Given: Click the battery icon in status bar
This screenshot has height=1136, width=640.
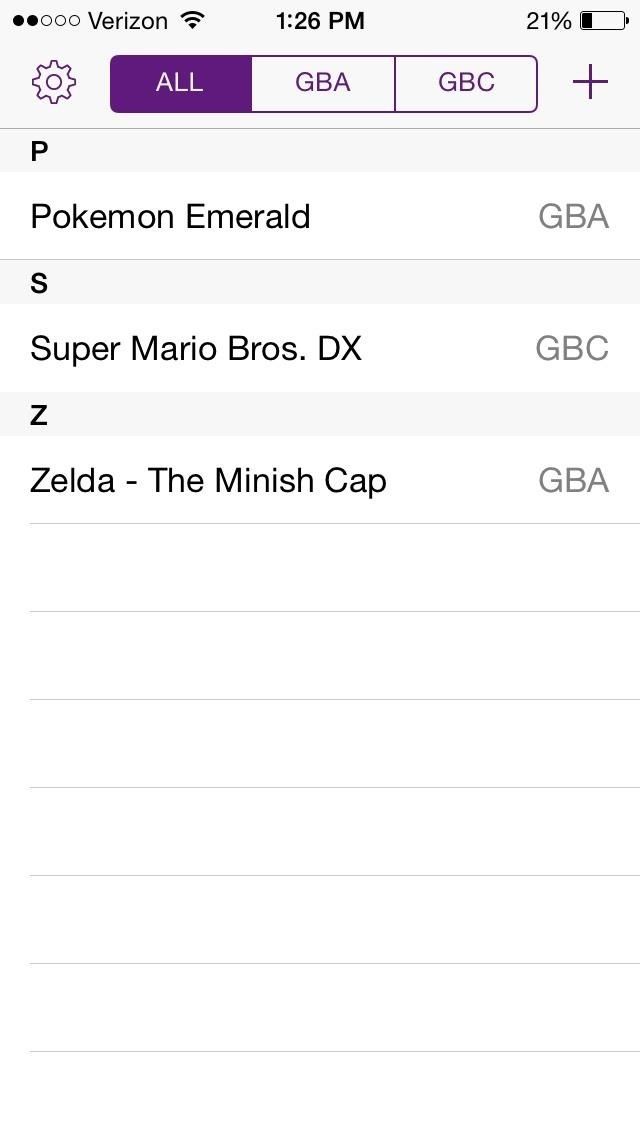Looking at the screenshot, I should [602, 20].
